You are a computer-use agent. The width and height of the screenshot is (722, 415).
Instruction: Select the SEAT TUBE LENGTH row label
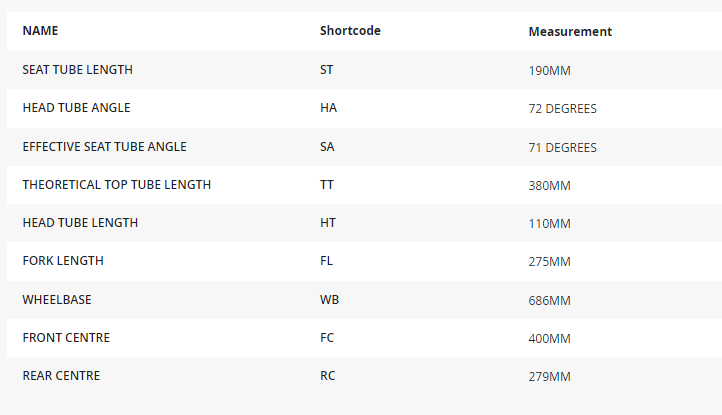(x=77, y=70)
